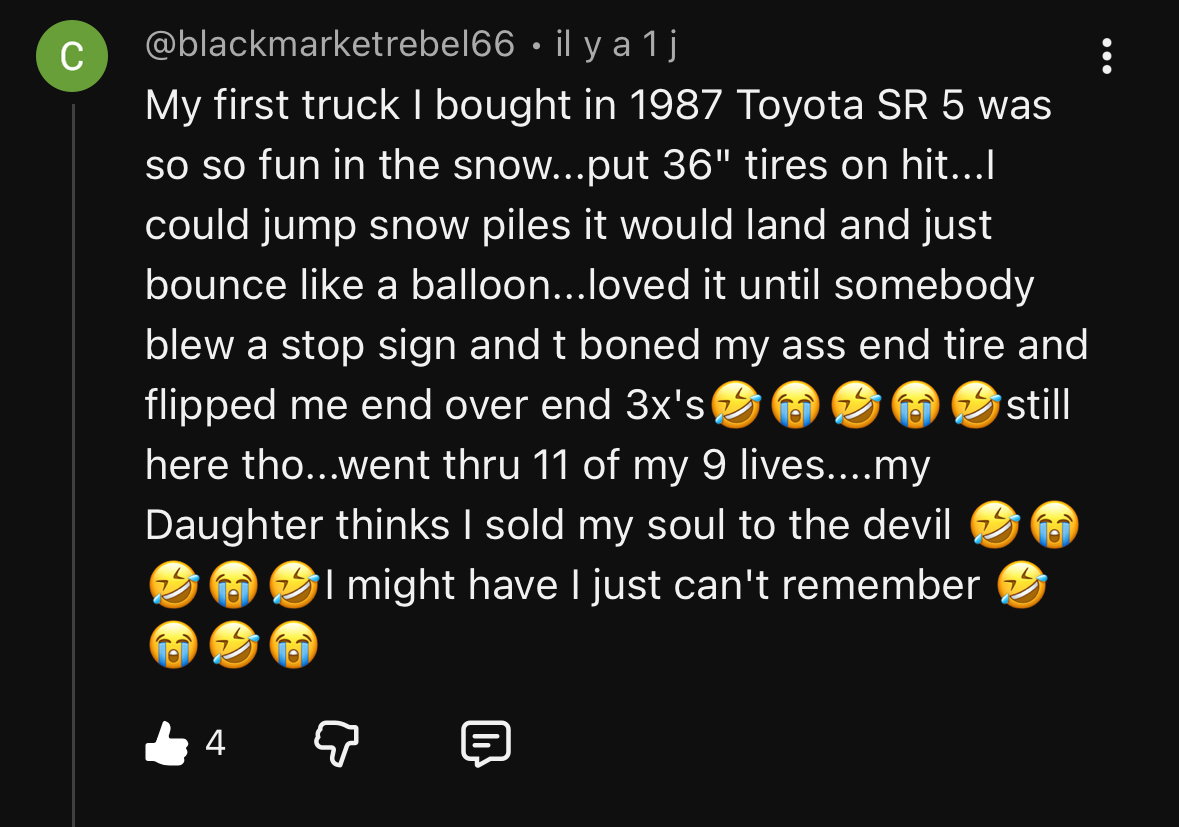The width and height of the screenshot is (1179, 827).
Task: Open @blackmarketrebel66 channel link
Action: (330, 45)
